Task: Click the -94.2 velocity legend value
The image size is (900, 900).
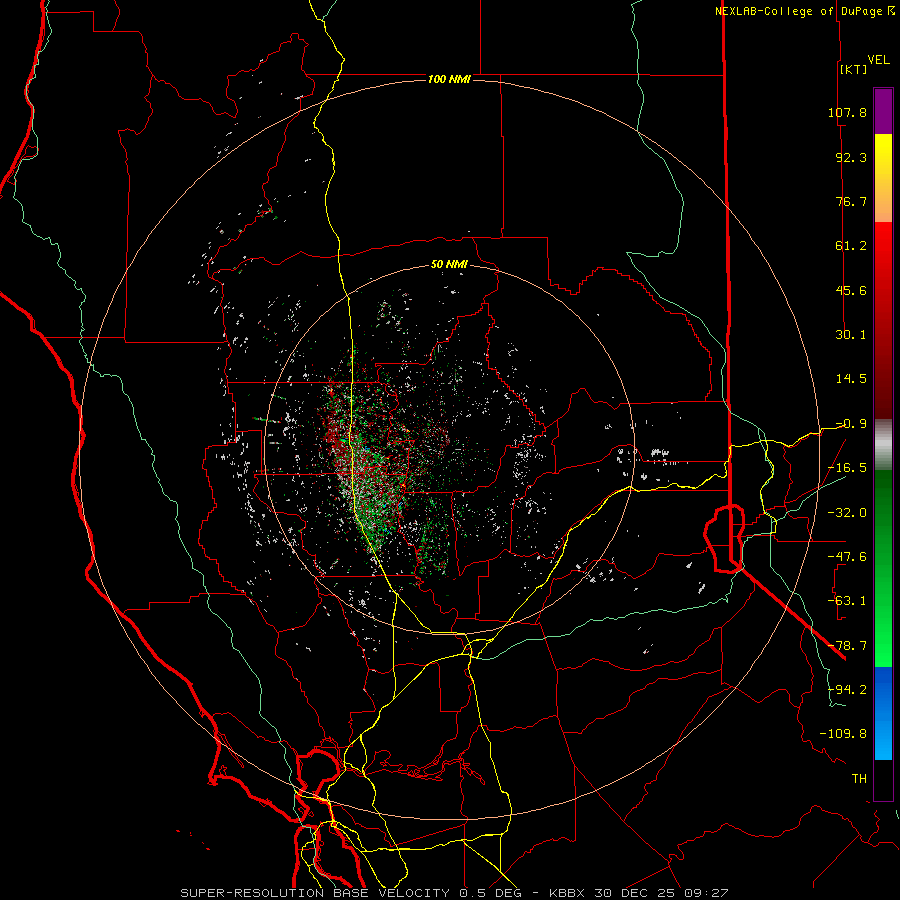Action: tap(847, 689)
